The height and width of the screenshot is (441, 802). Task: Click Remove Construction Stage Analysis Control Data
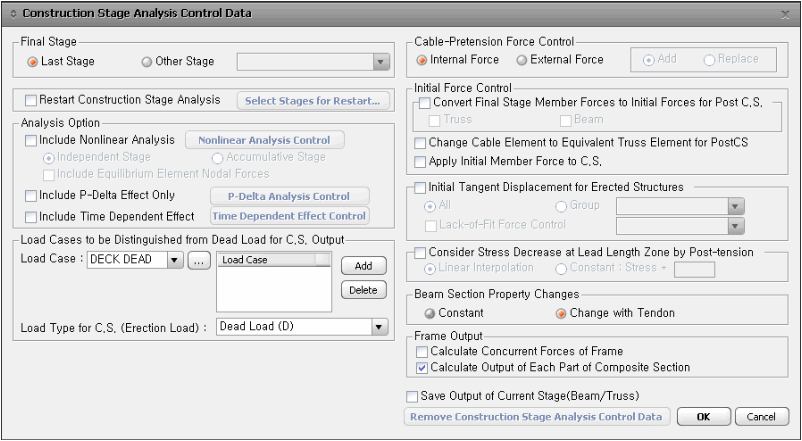[537, 417]
